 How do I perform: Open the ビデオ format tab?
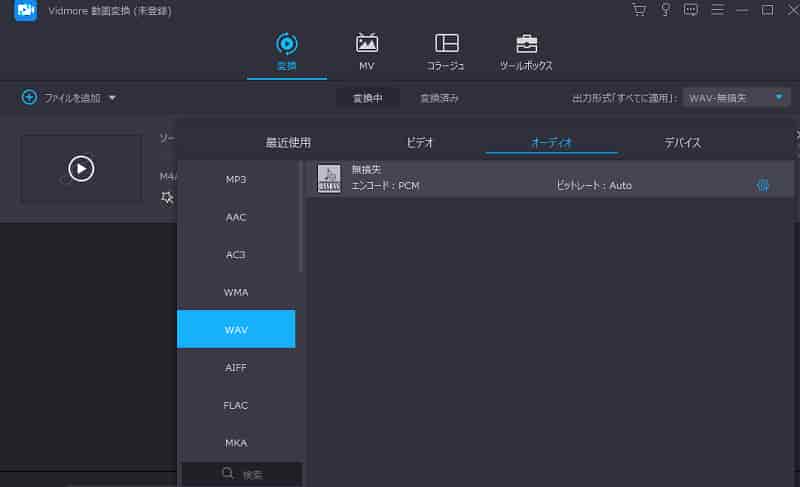click(x=419, y=143)
